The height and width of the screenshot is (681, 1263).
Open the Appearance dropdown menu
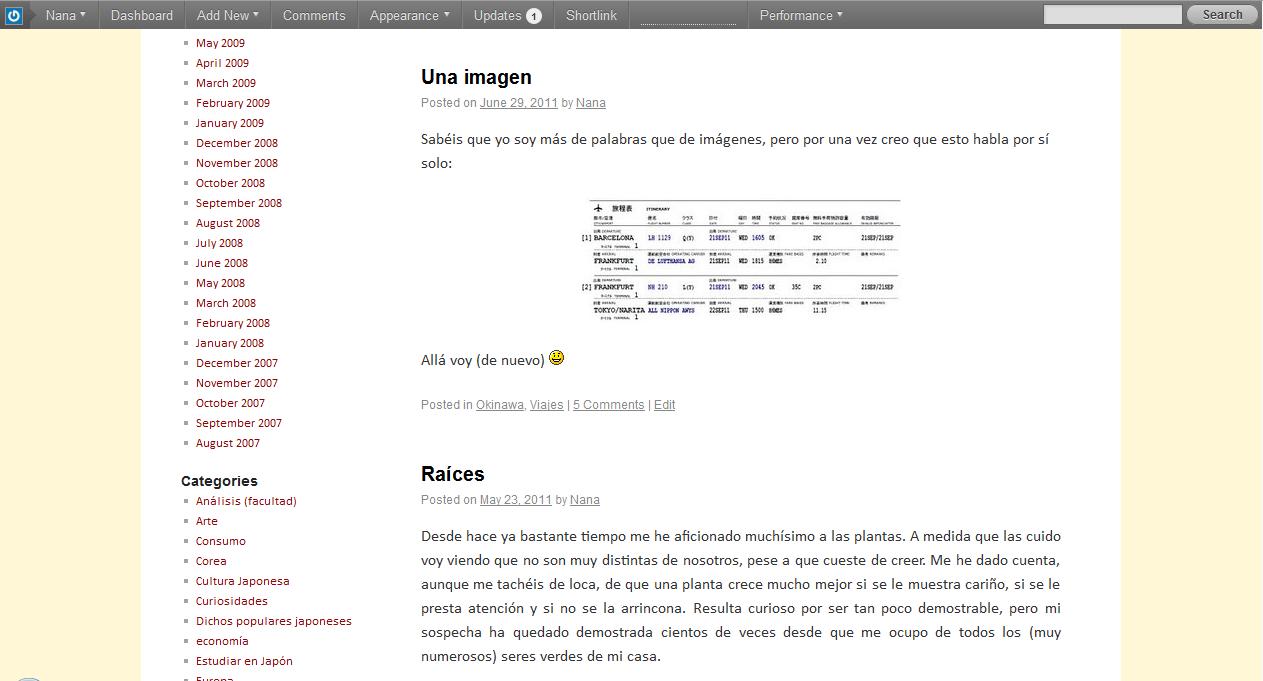click(x=409, y=15)
